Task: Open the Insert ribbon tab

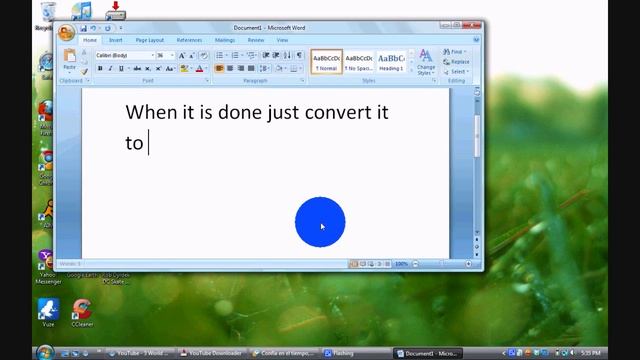Action: click(x=116, y=40)
